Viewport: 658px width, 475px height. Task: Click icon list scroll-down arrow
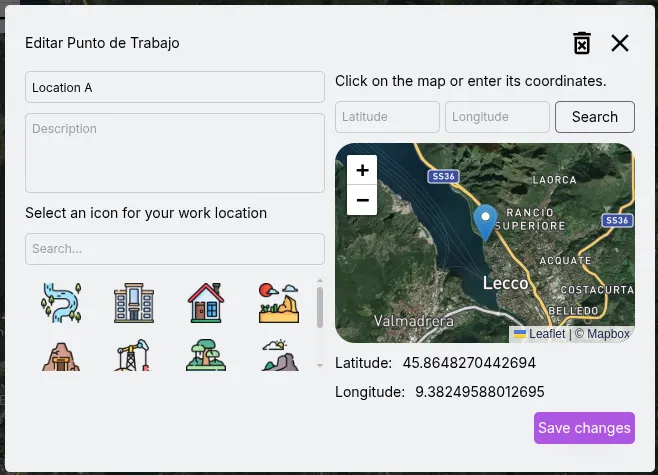coord(320,365)
